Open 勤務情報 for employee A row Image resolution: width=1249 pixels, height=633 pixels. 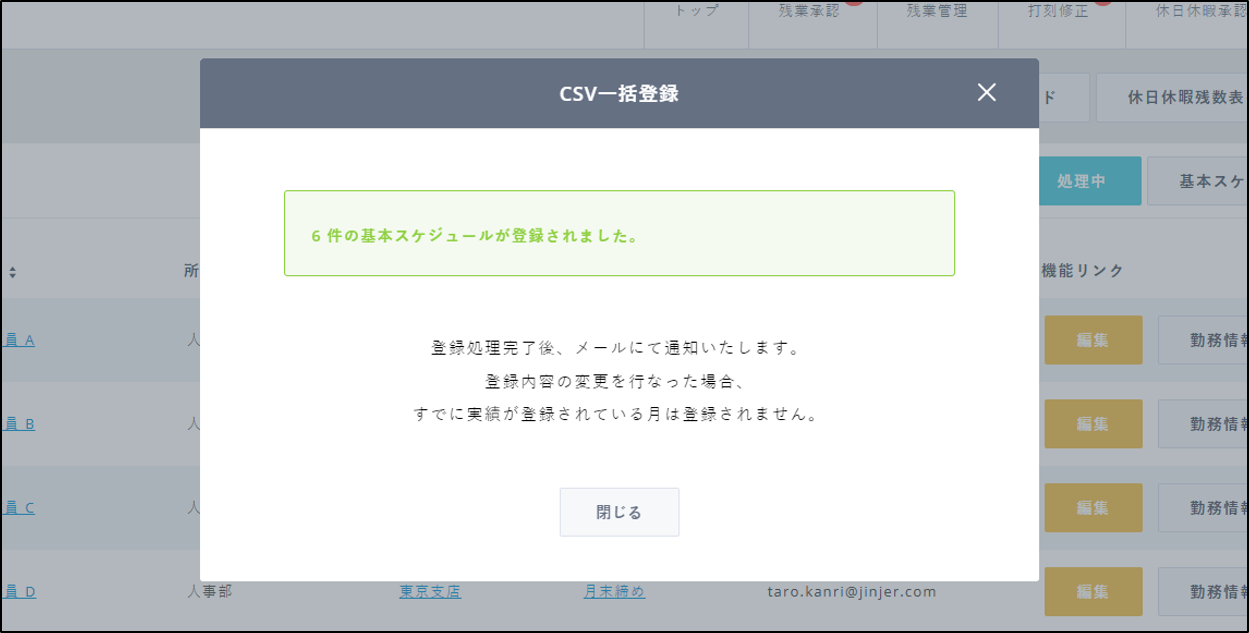[x=1203, y=340]
